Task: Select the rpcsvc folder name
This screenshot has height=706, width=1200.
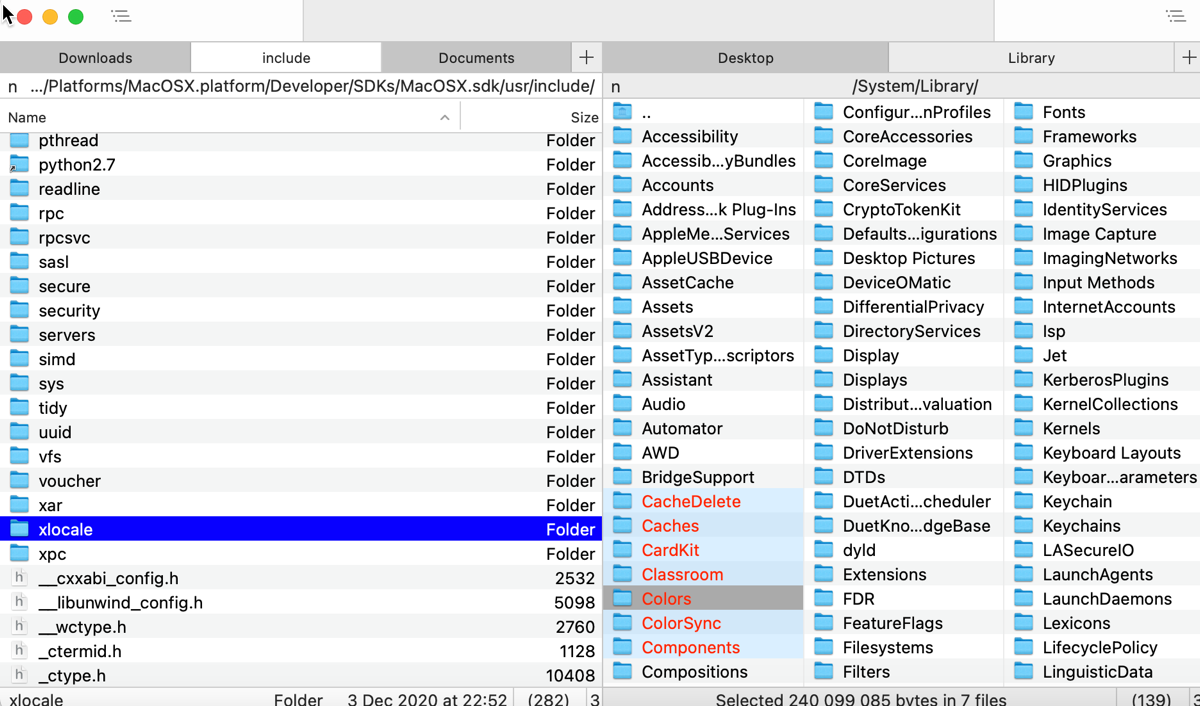Action: pyautogui.click(x=65, y=237)
